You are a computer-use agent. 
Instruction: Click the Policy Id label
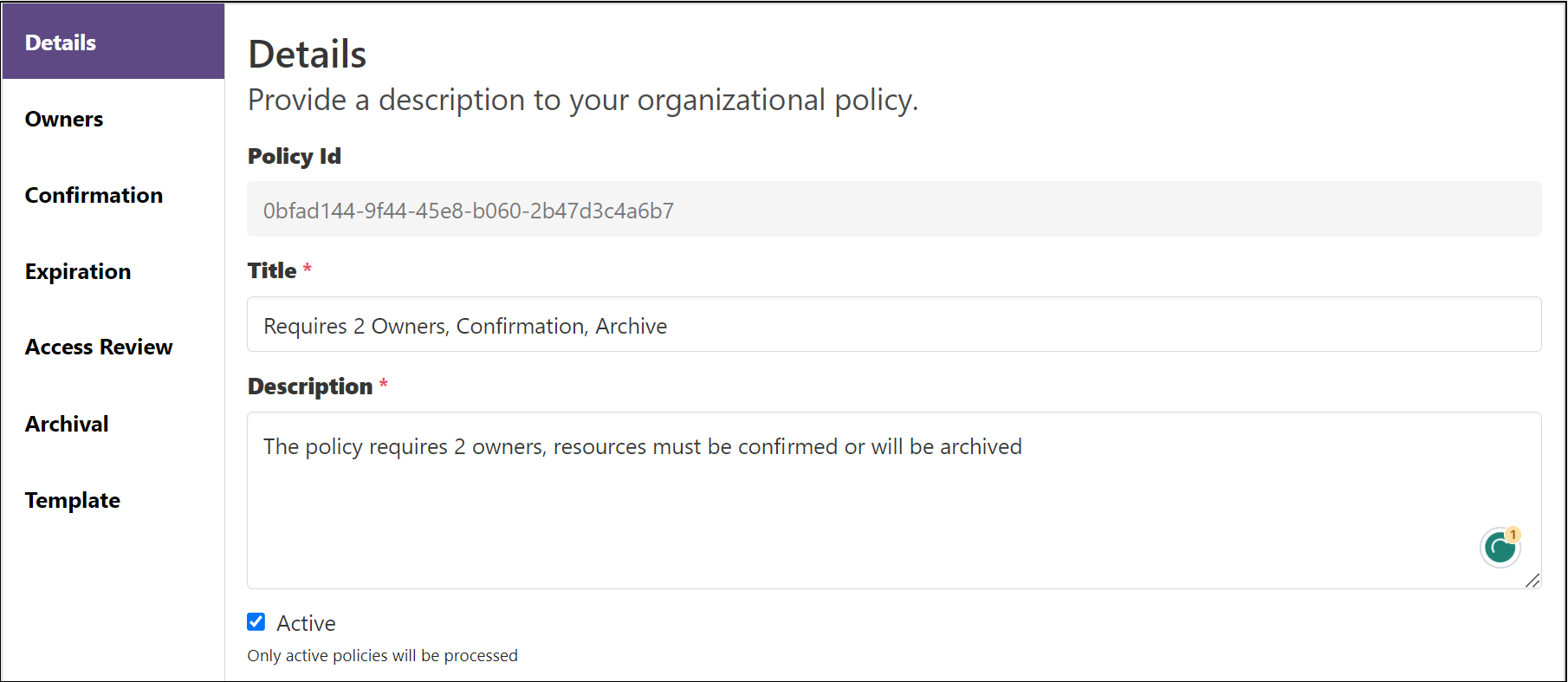tap(295, 157)
